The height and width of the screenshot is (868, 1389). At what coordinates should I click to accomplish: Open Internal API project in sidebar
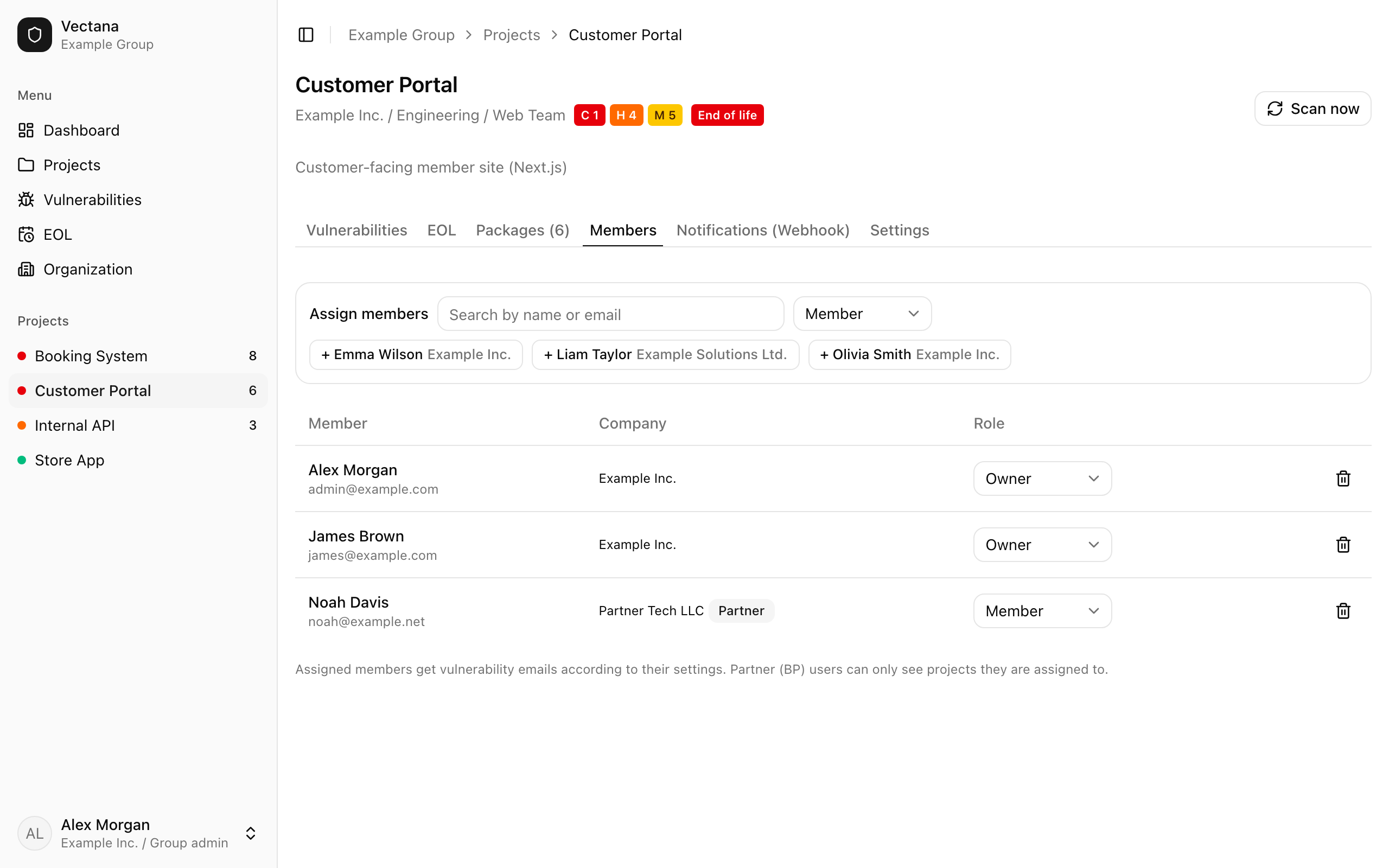click(x=138, y=425)
